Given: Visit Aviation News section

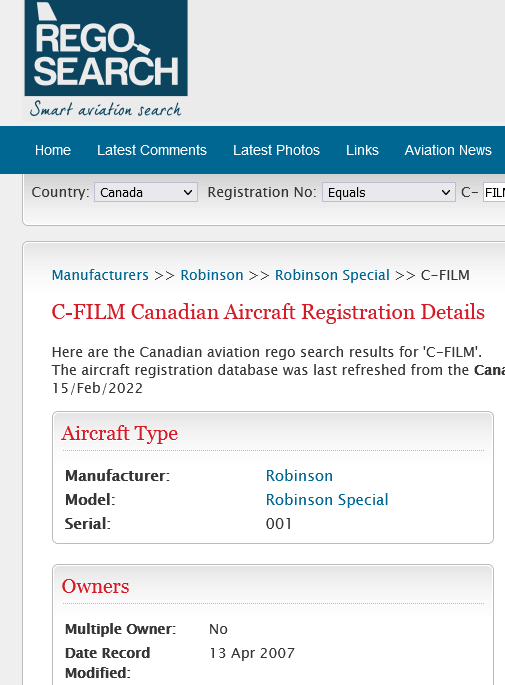Looking at the screenshot, I should pos(448,150).
